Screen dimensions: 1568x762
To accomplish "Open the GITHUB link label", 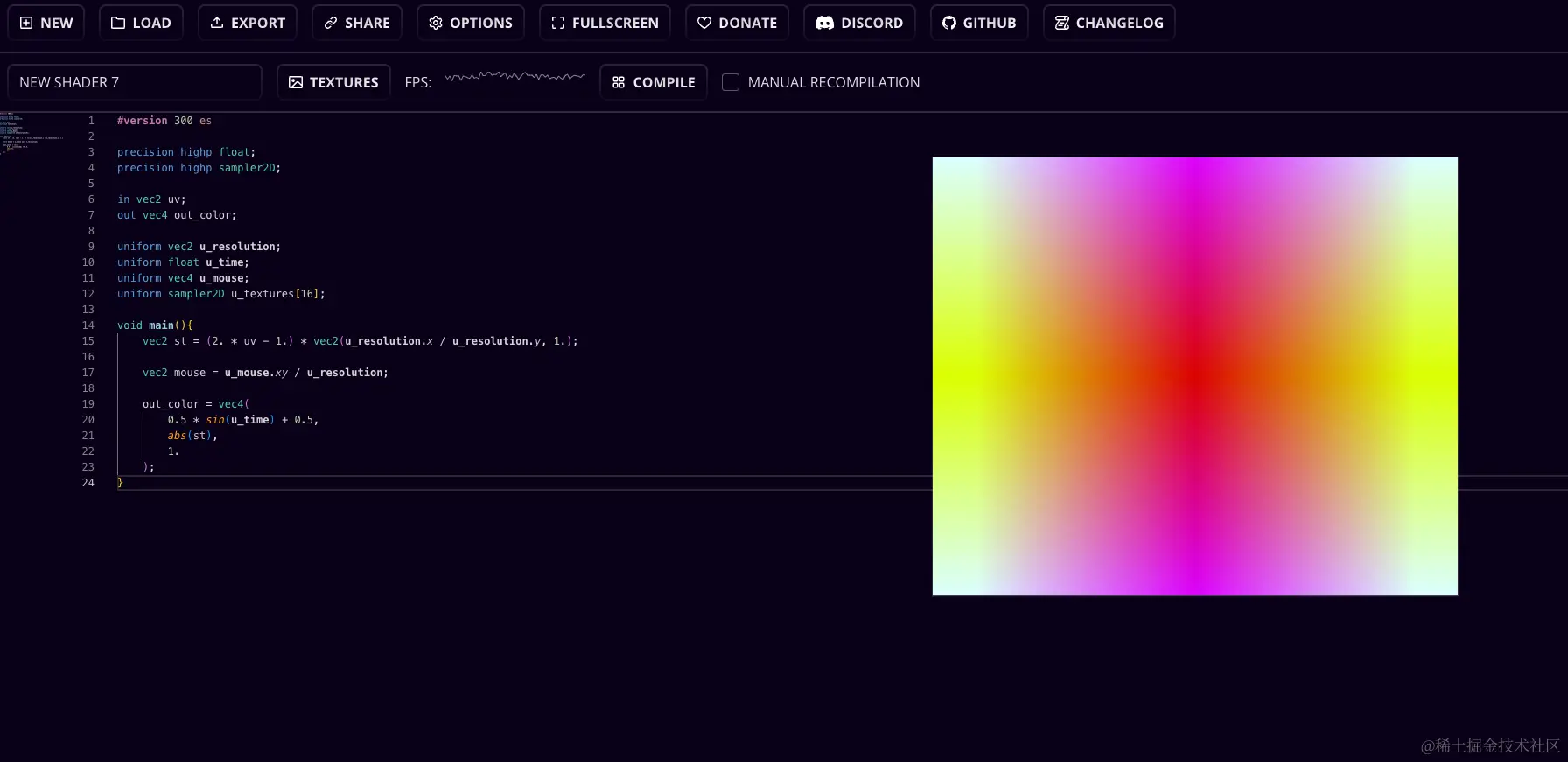I will (x=990, y=23).
